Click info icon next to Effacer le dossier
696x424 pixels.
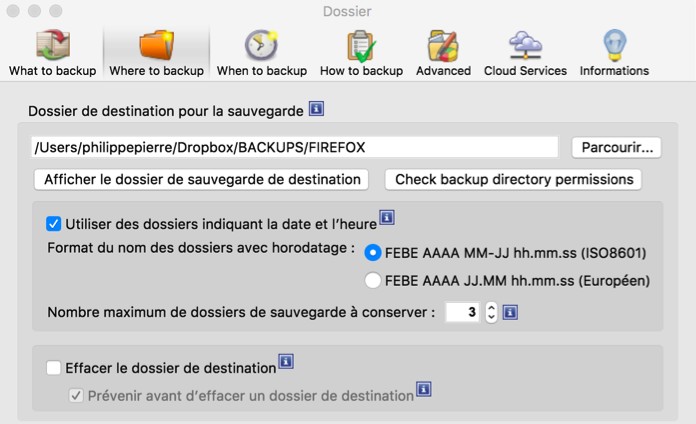pyautogui.click(x=285, y=361)
